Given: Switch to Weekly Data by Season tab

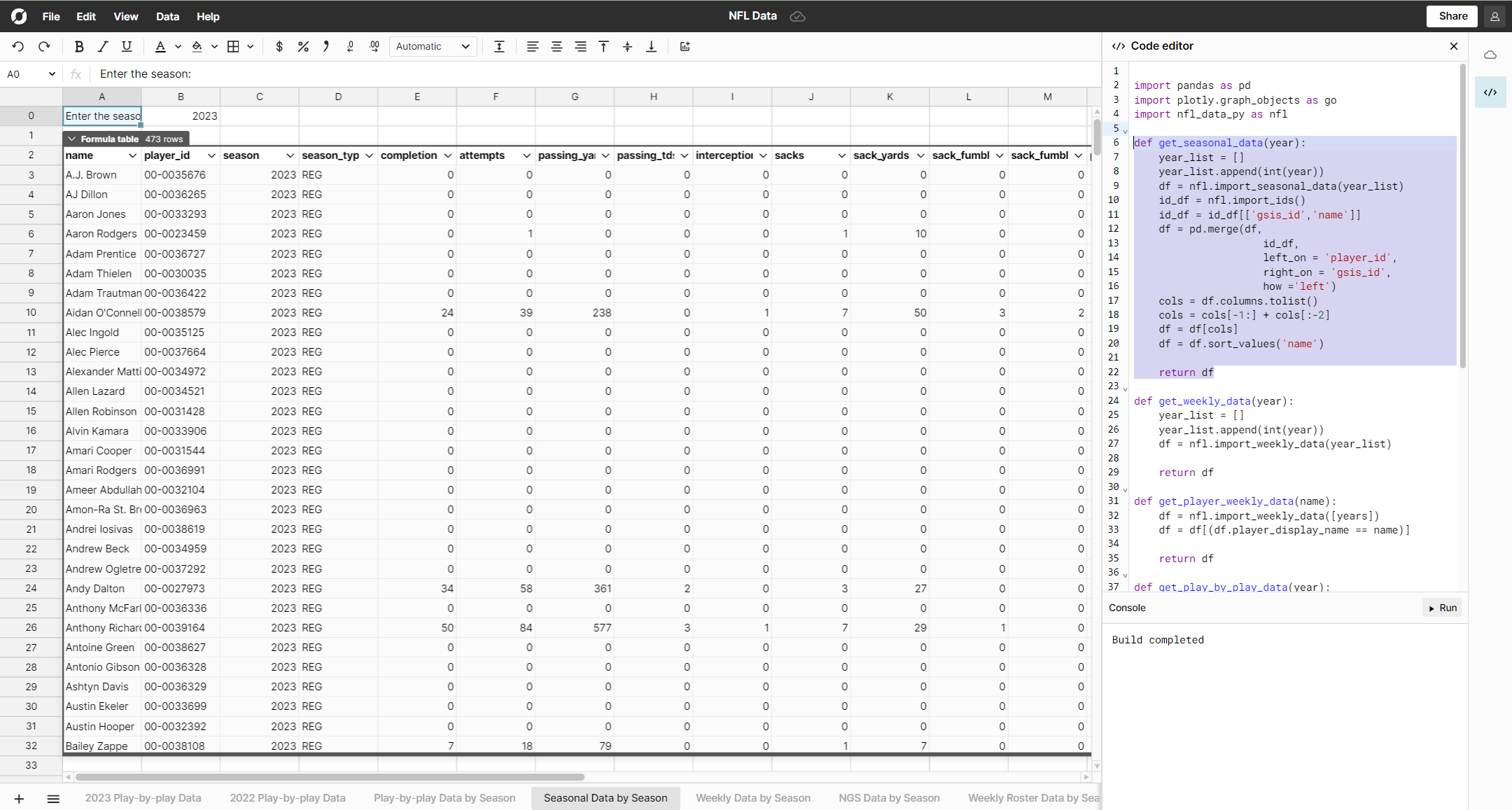Looking at the screenshot, I should [x=752, y=798].
